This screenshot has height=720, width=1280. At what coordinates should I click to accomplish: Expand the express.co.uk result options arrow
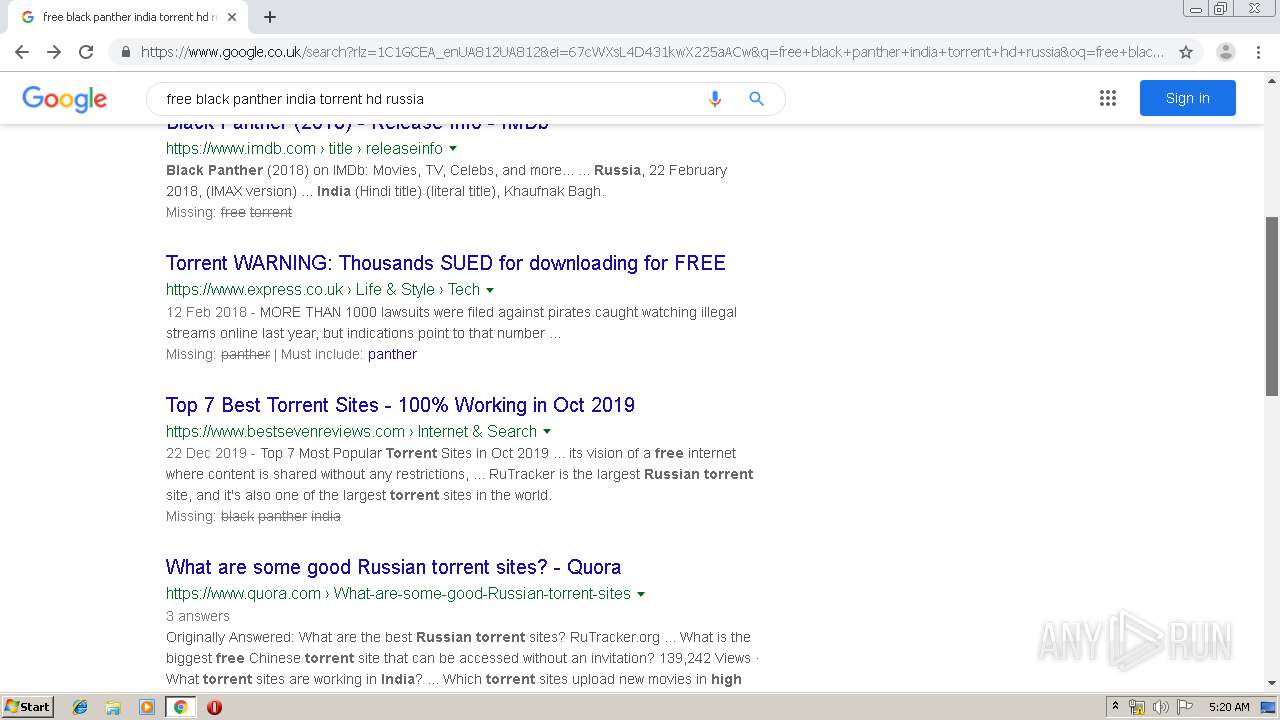[x=490, y=290]
